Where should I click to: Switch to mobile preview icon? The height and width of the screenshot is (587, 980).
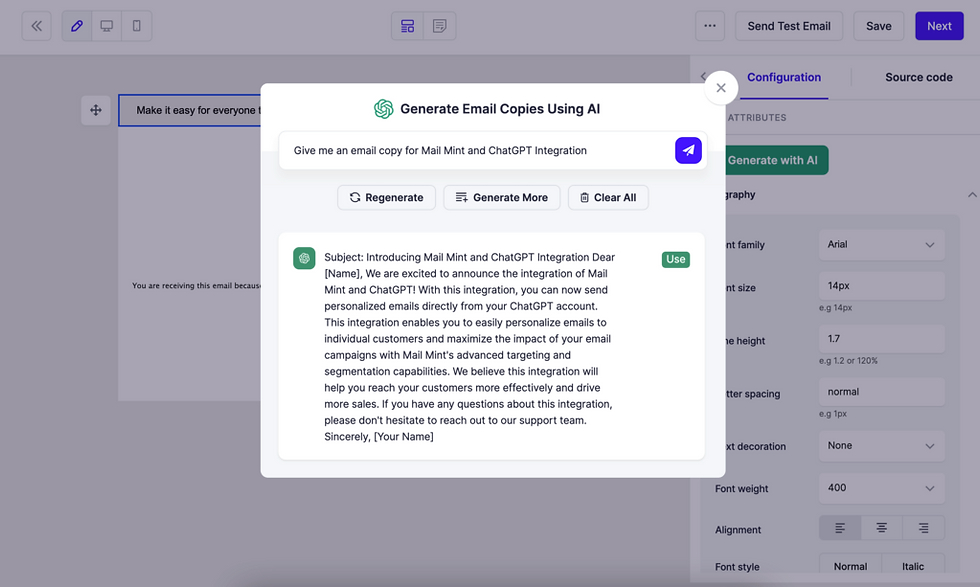coord(137,26)
